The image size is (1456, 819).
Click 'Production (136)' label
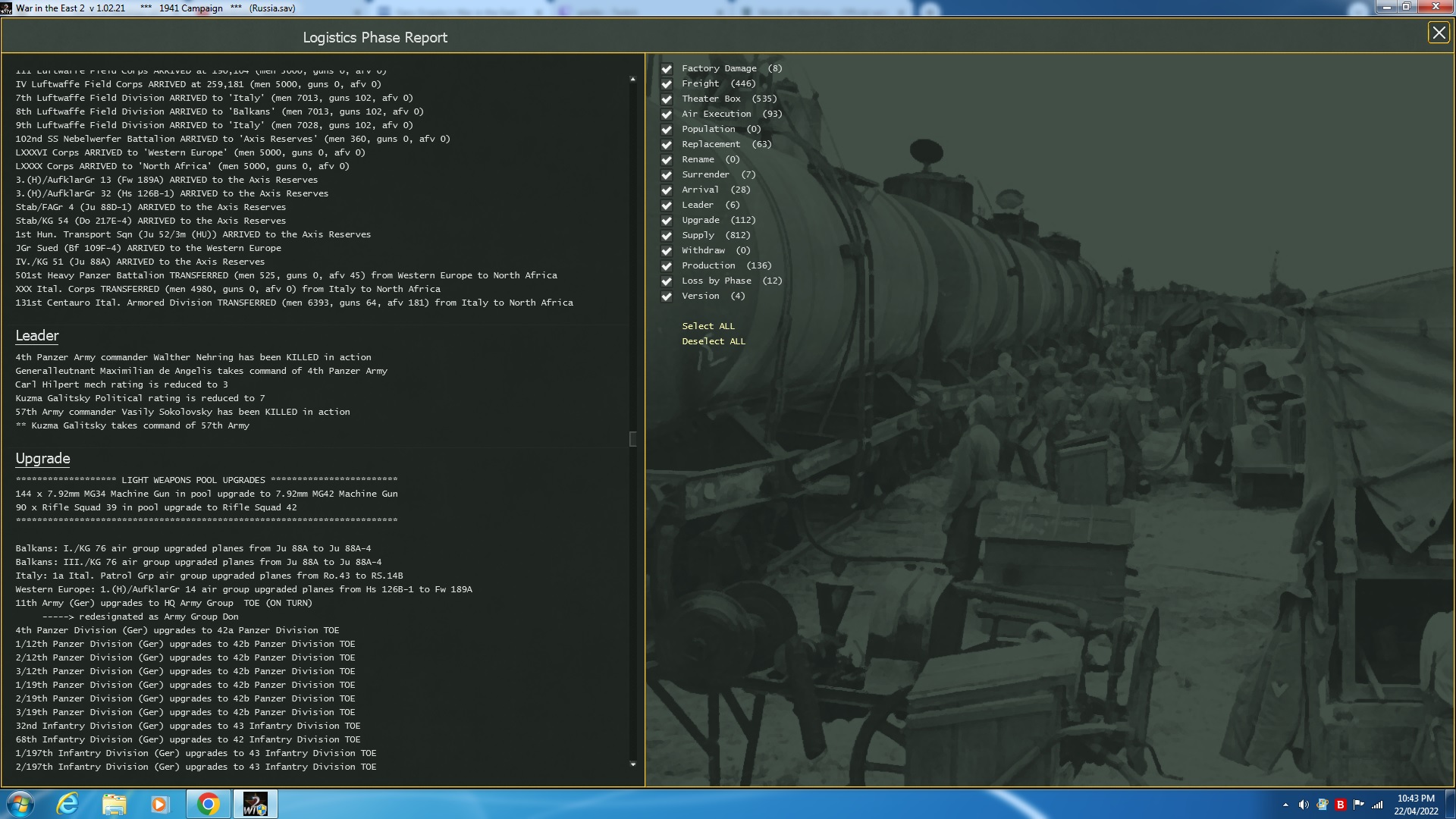pyautogui.click(x=726, y=265)
